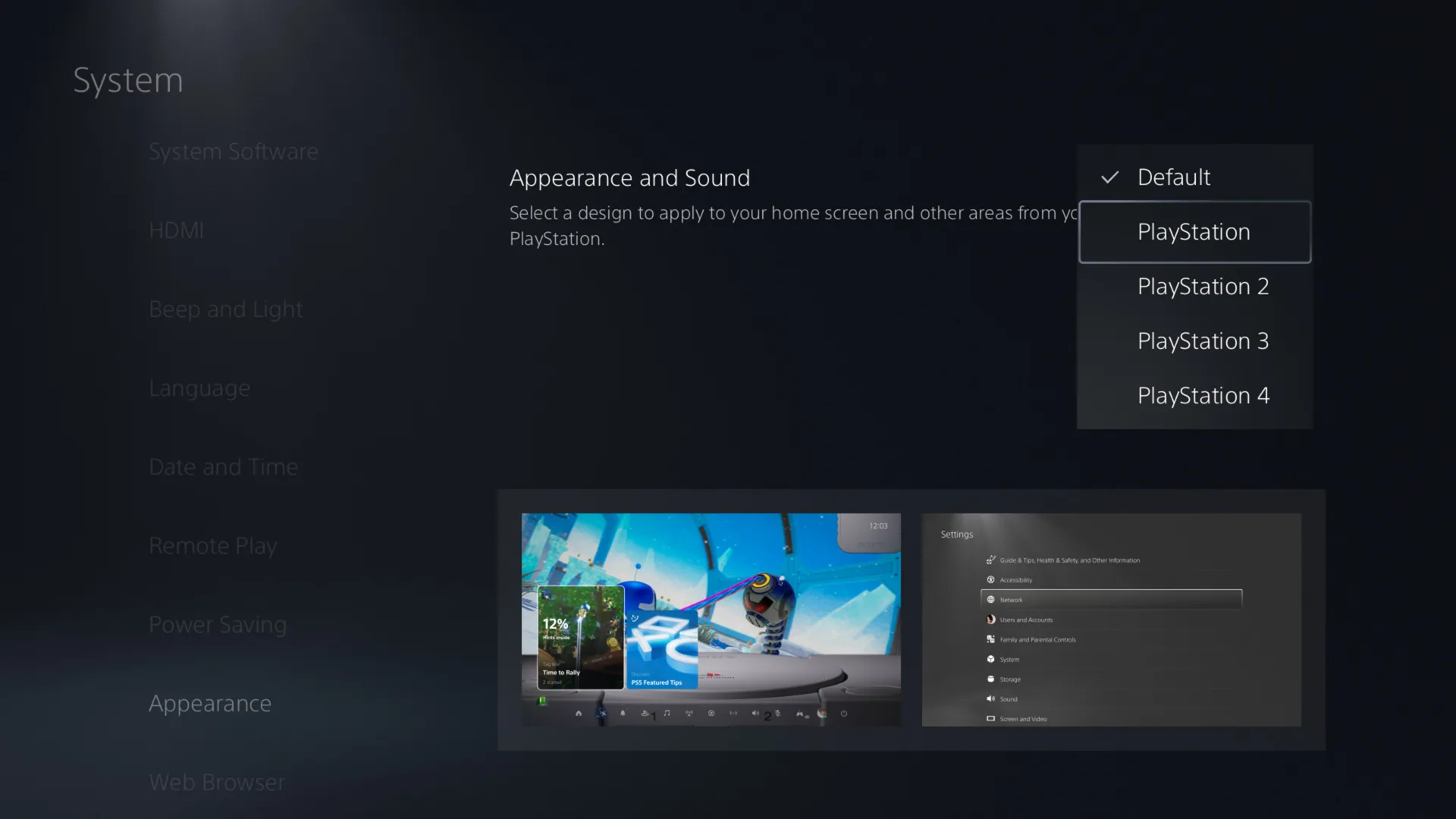Choose PlayStation 2 from the theme list
The width and height of the screenshot is (1456, 819).
[x=1203, y=287]
